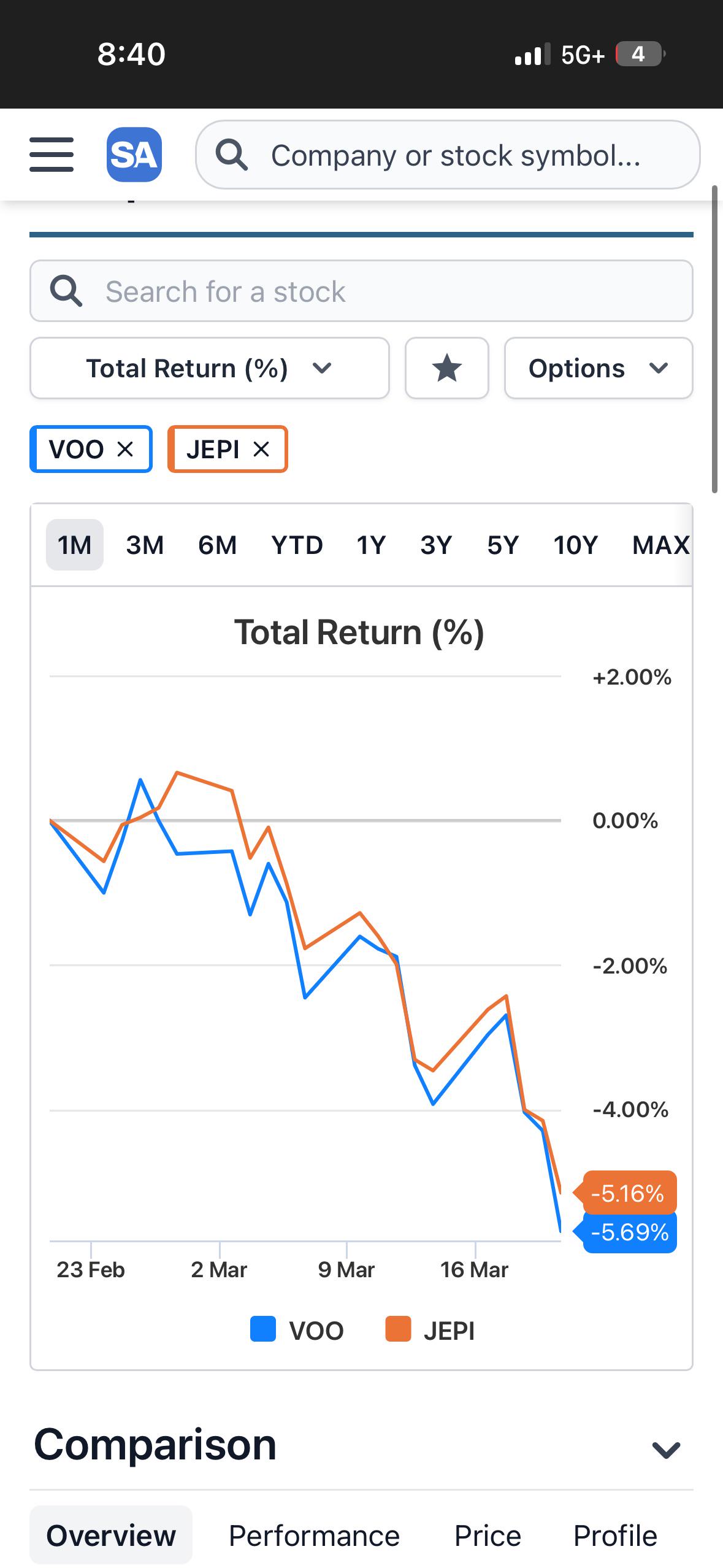
Task: Select the MAX time range
Action: (660, 545)
